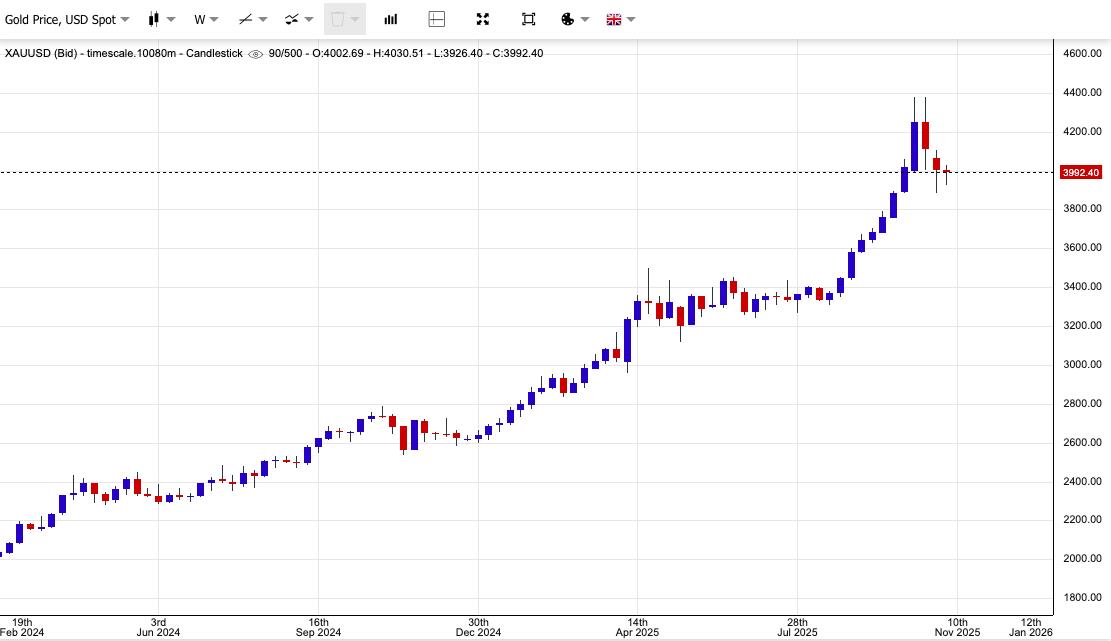The image size is (1111, 641).
Task: Click the 4400.00 price axis label
Action: point(1082,92)
